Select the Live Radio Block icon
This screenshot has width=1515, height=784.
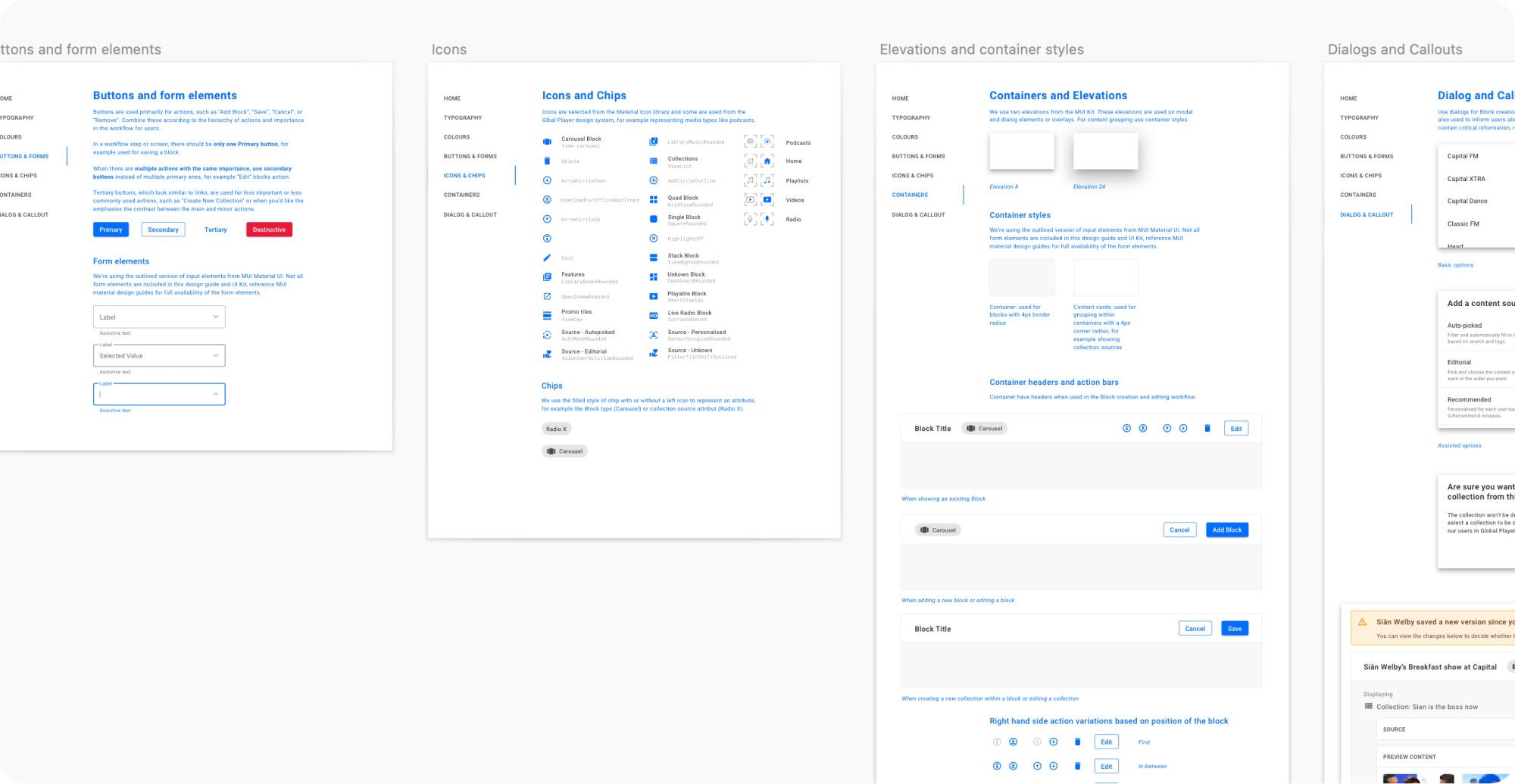pos(654,315)
